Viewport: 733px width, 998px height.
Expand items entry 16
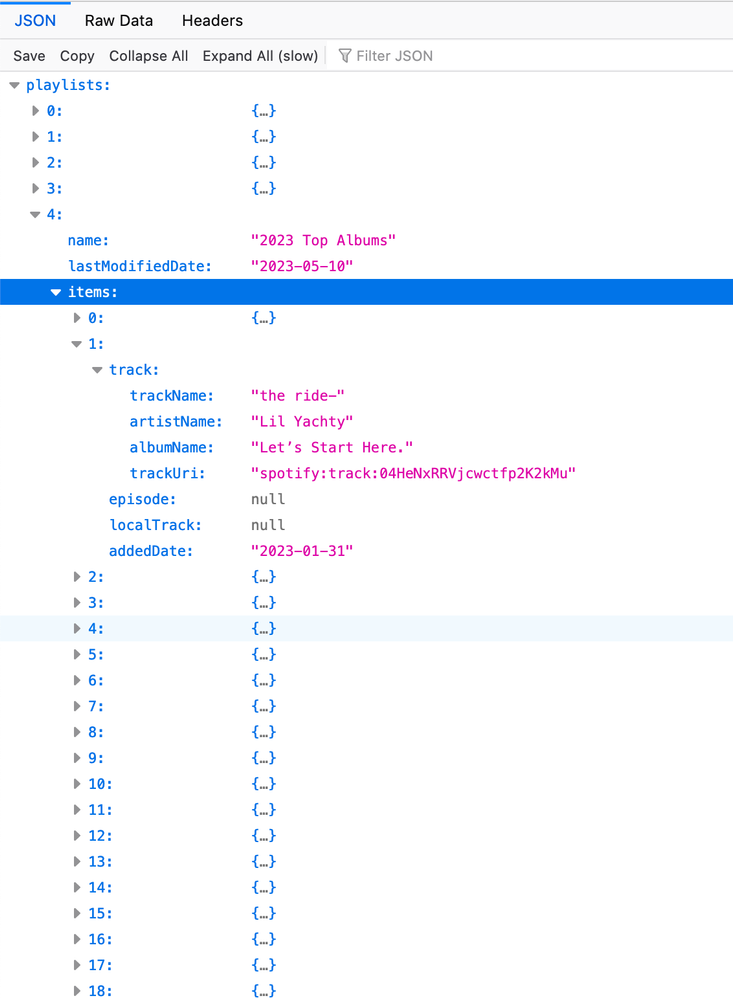77,939
